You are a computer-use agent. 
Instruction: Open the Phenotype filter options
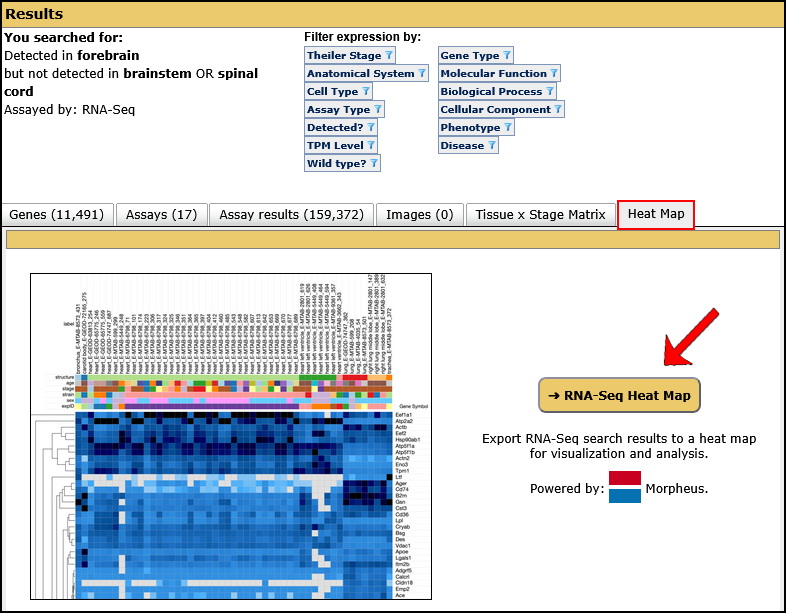click(476, 128)
